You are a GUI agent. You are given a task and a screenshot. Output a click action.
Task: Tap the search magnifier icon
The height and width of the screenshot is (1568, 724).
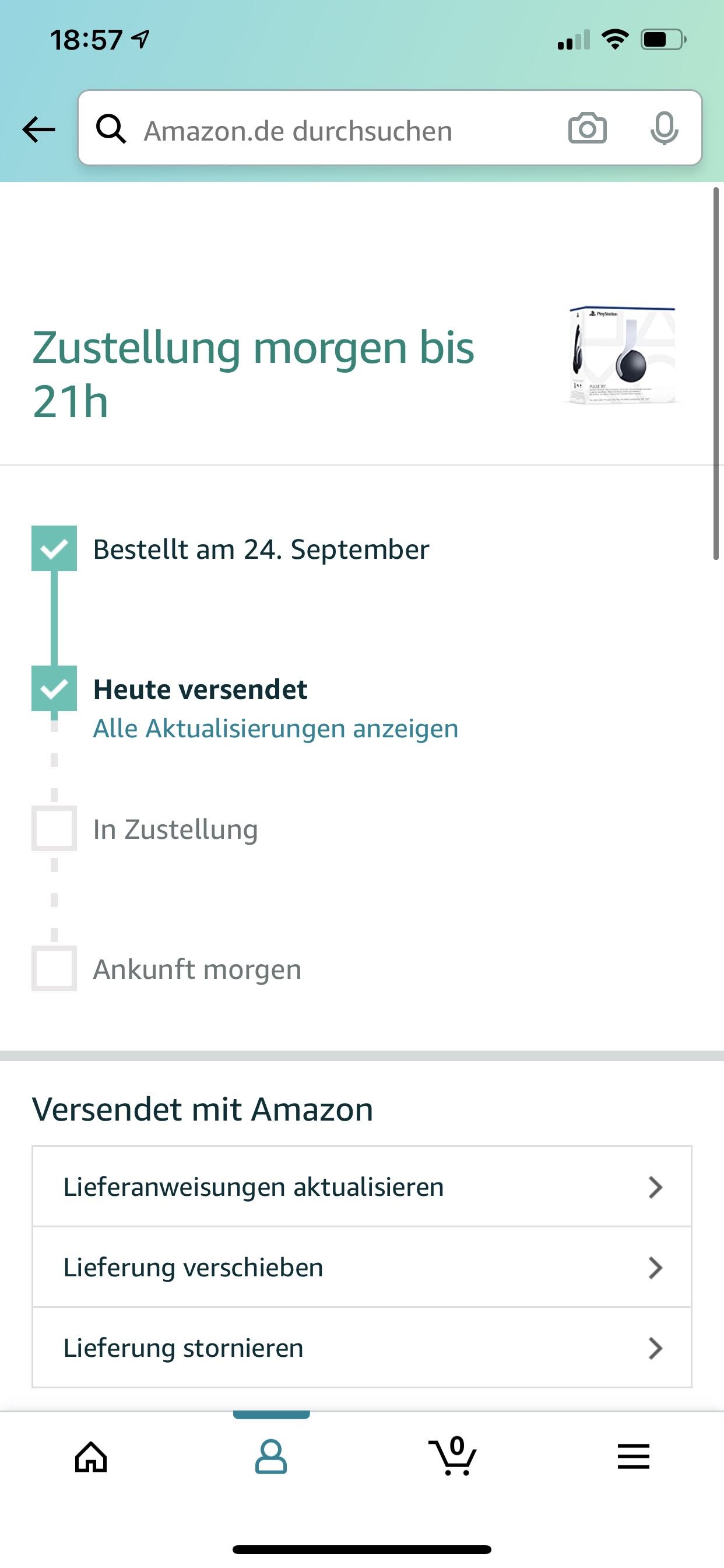111,128
